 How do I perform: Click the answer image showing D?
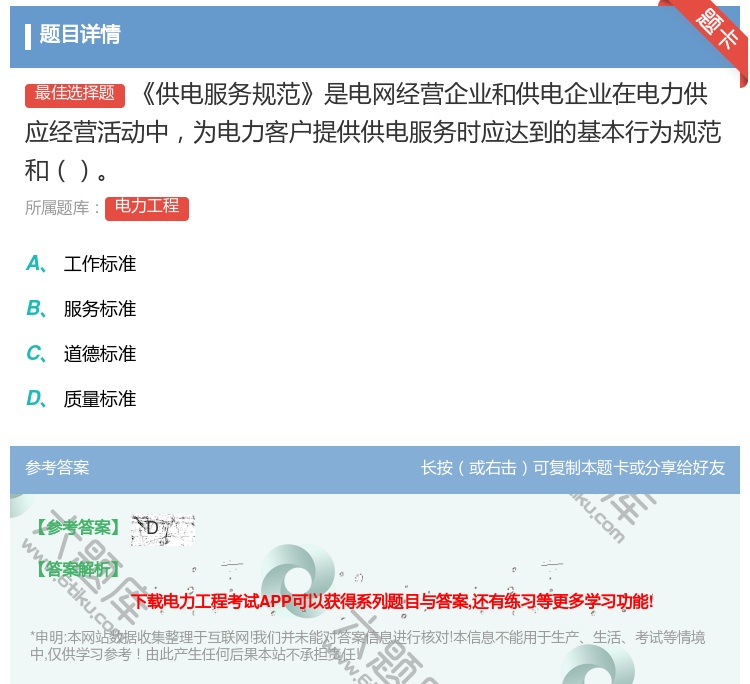(163, 530)
